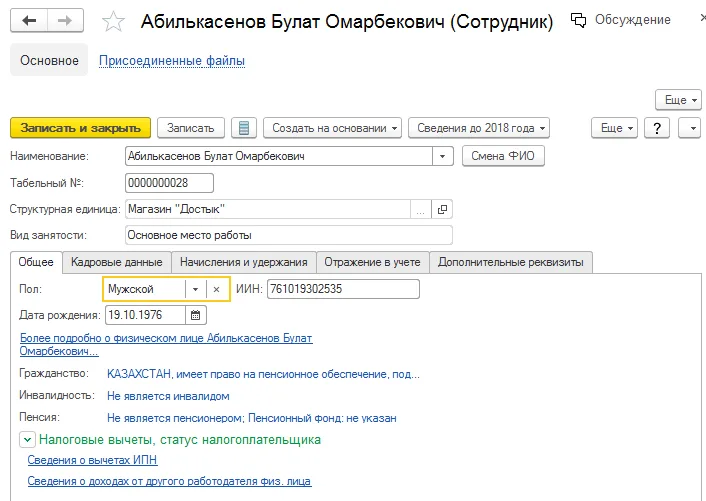The width and height of the screenshot is (706, 501).
Task: Switch to the Кадровые данные tab
Action: [x=117, y=262]
